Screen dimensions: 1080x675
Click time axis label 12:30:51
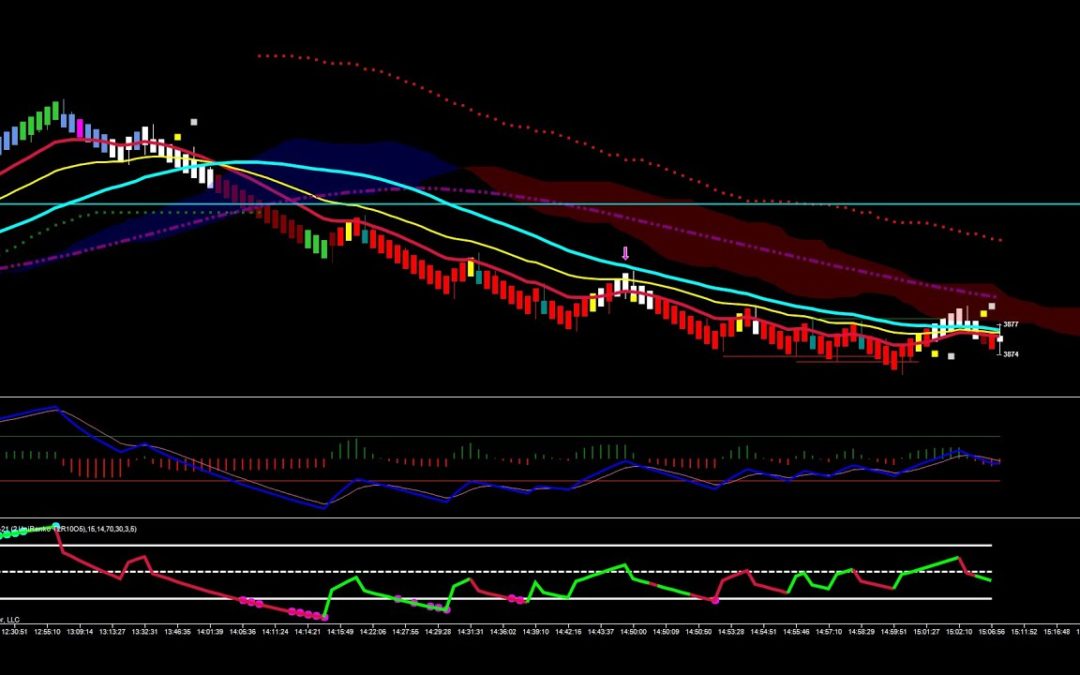tap(14, 631)
